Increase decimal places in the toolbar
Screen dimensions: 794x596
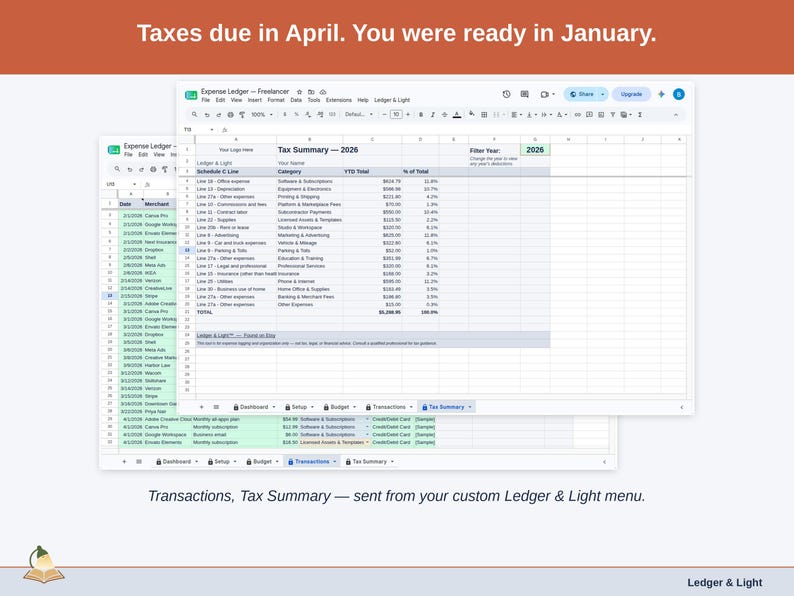pyautogui.click(x=320, y=114)
